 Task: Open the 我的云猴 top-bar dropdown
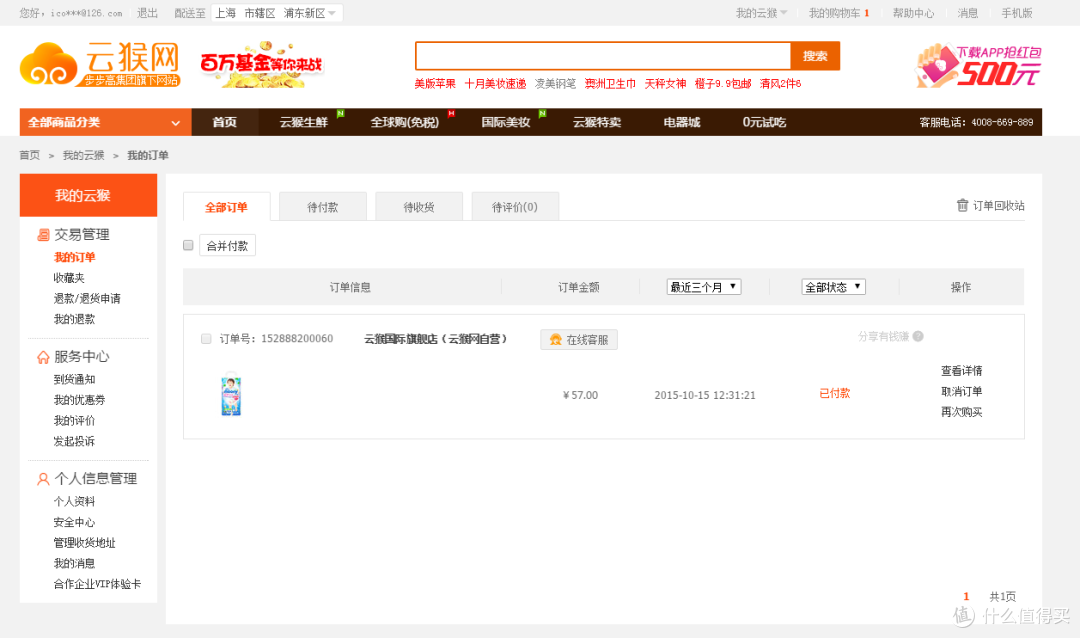pos(761,13)
